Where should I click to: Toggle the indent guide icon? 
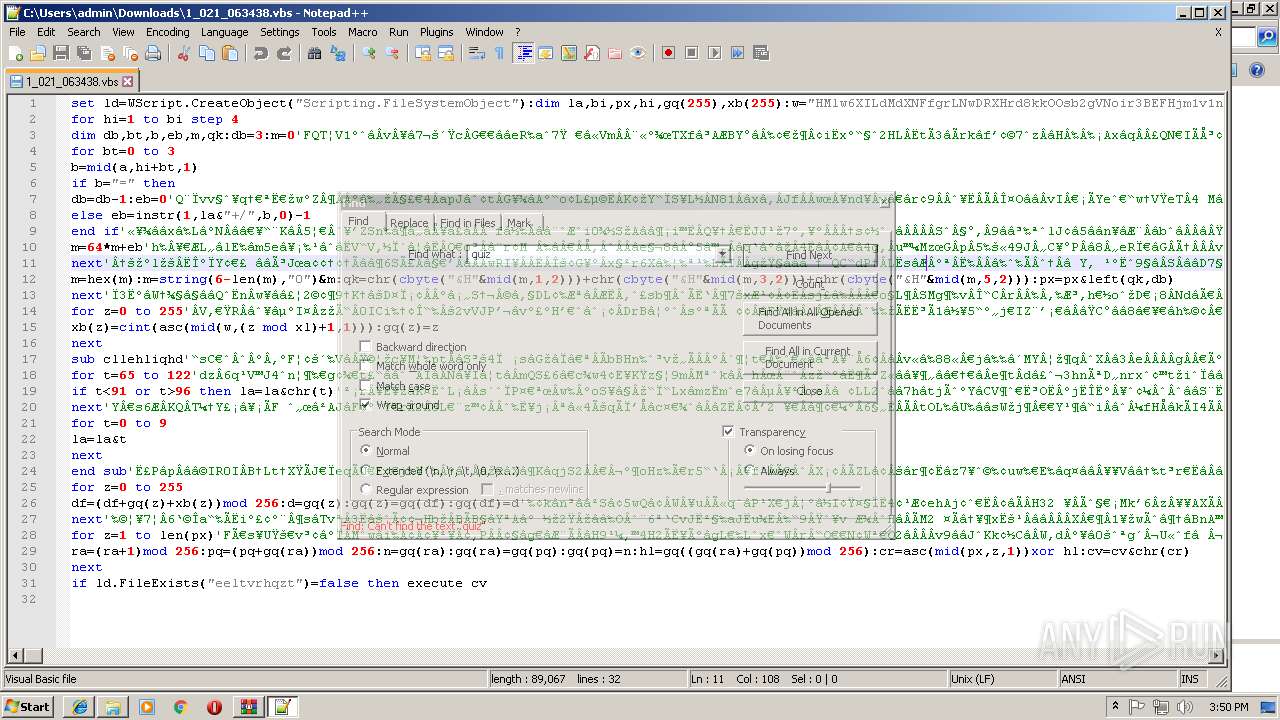[x=523, y=53]
